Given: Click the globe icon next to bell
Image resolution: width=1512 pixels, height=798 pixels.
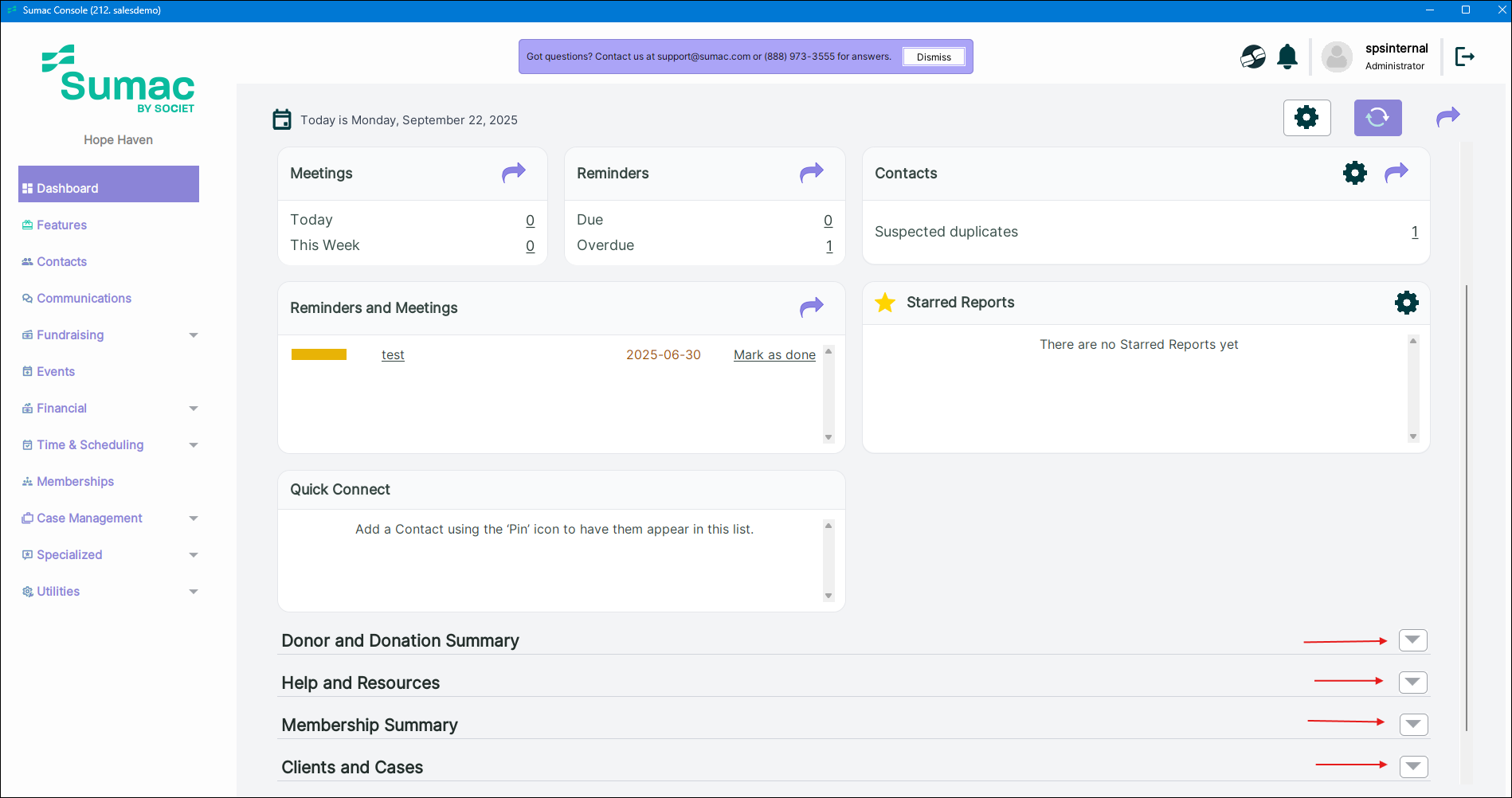Looking at the screenshot, I should 1252,57.
